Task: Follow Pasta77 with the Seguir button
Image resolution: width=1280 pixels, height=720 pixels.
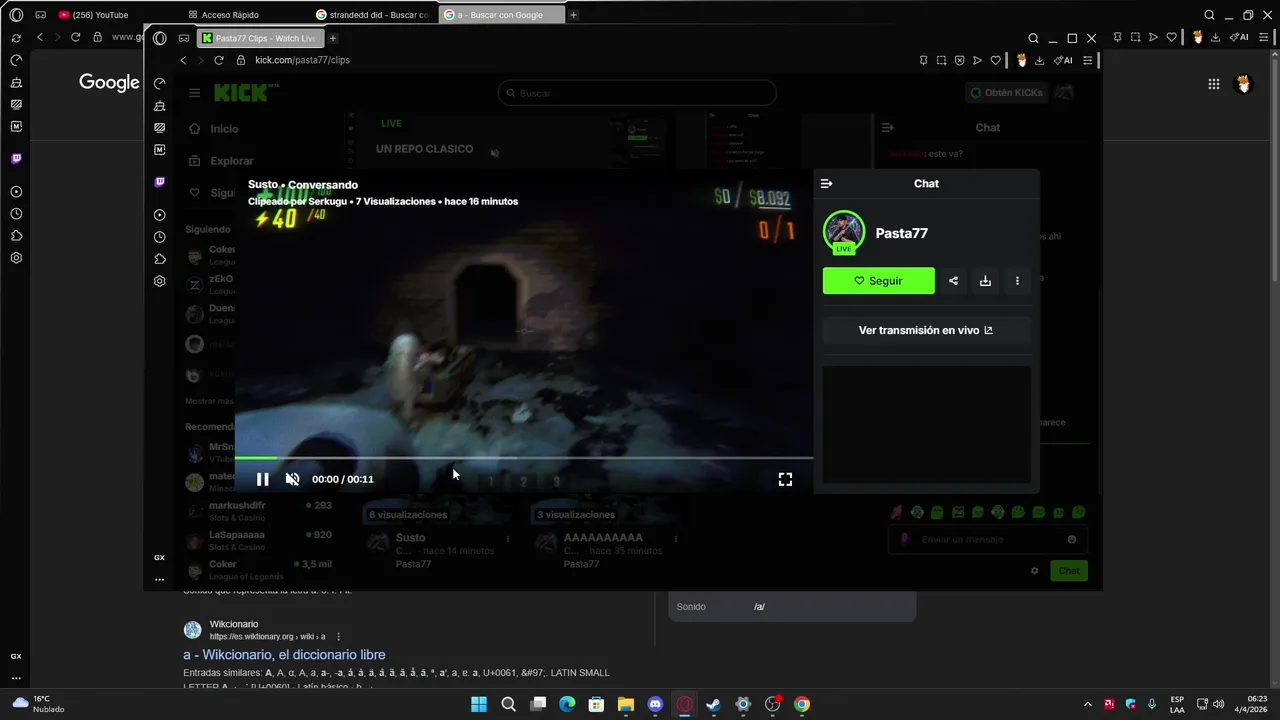Action: [878, 281]
